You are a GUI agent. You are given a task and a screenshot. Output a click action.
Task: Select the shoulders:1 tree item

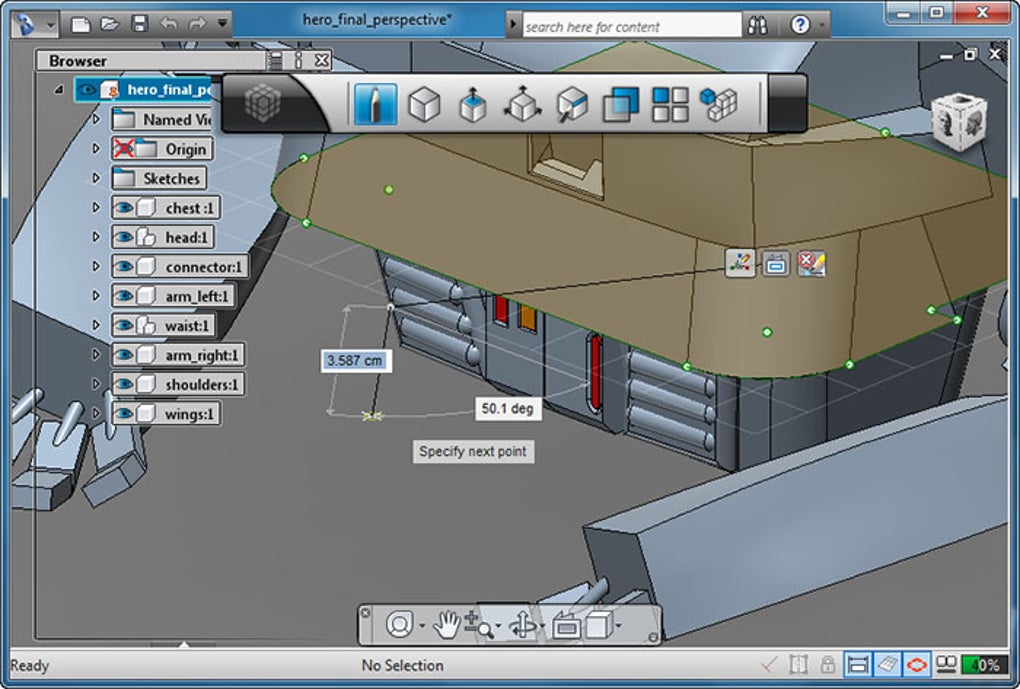point(178,385)
